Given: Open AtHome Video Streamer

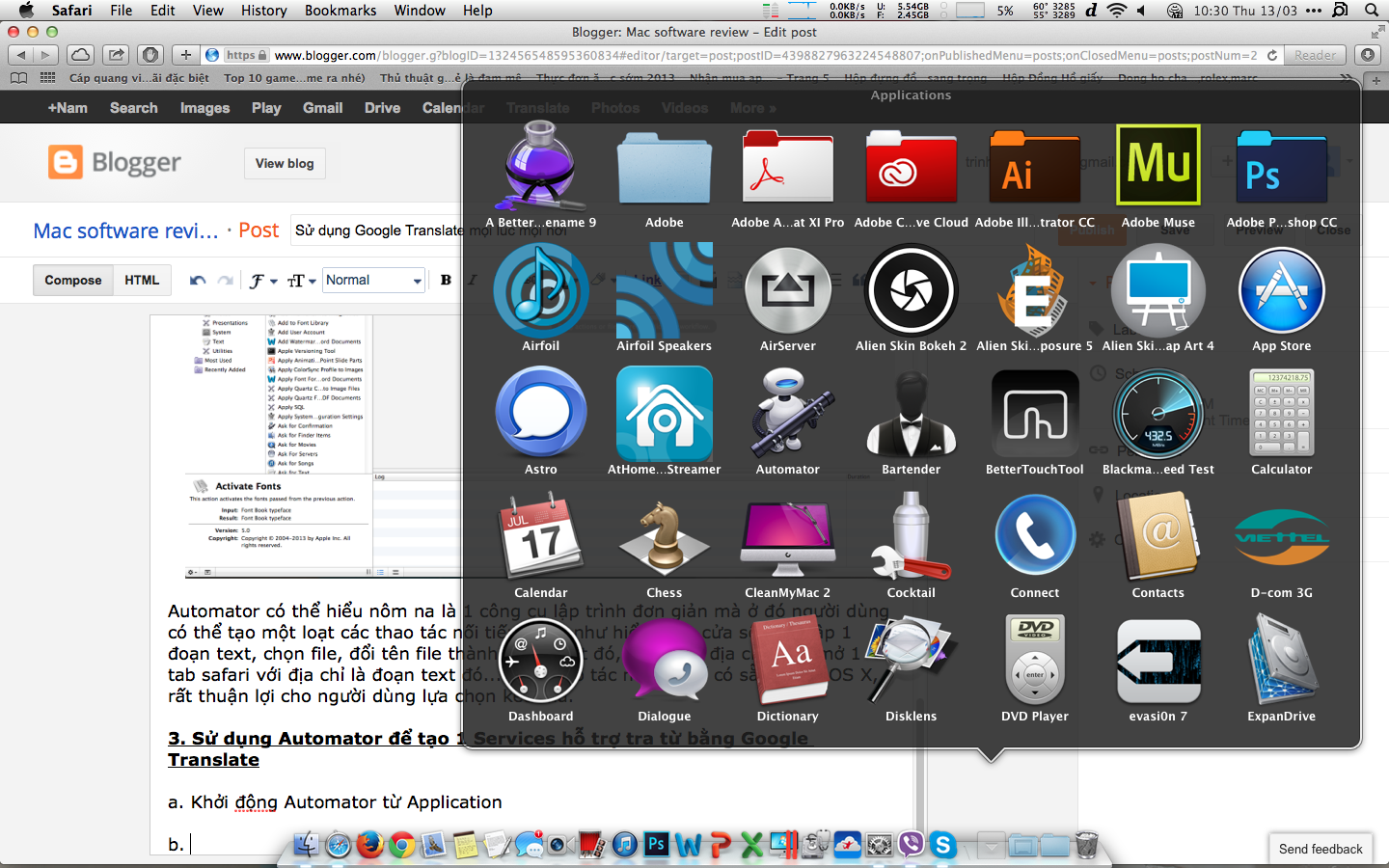Looking at the screenshot, I should point(665,414).
